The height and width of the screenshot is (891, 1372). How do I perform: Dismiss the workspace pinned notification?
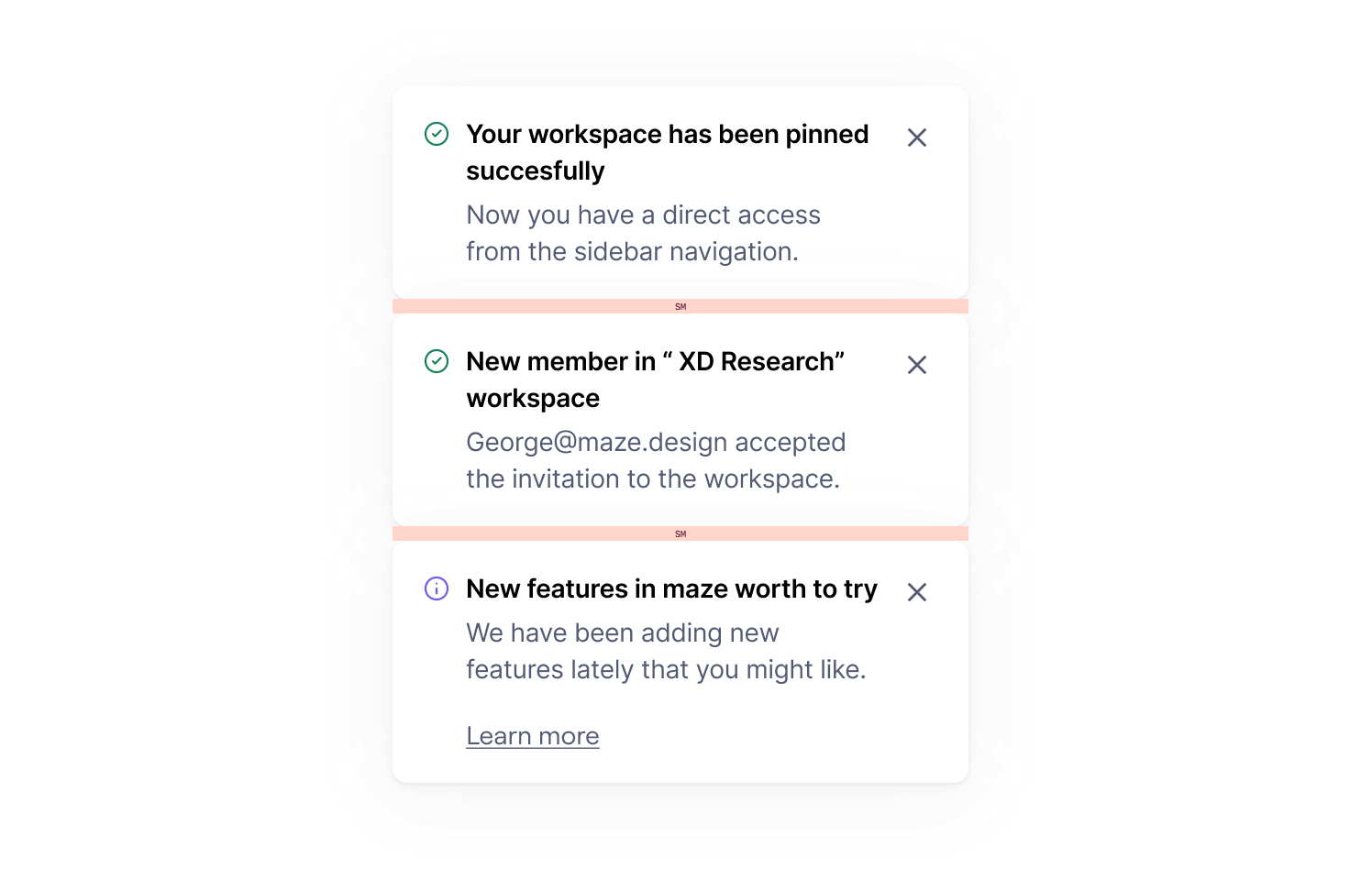click(x=916, y=137)
